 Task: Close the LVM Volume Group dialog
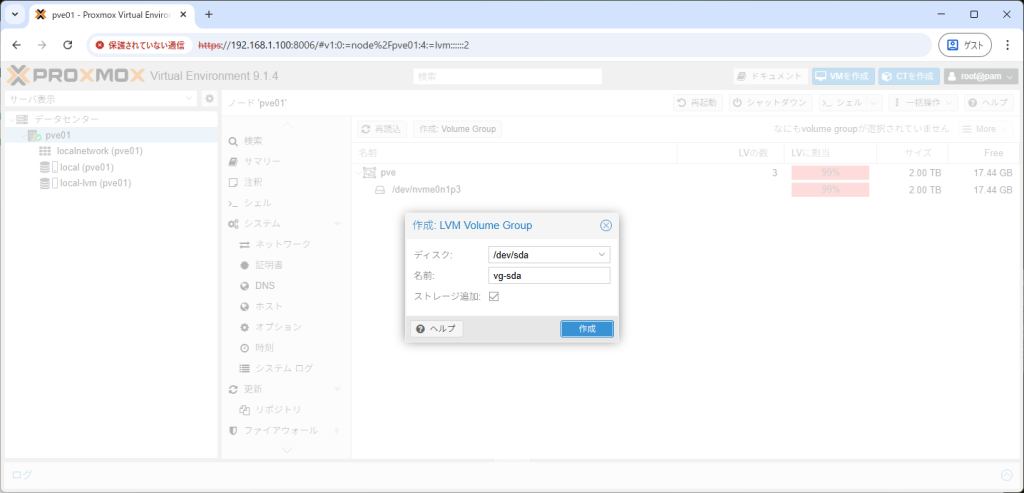pyautogui.click(x=605, y=225)
